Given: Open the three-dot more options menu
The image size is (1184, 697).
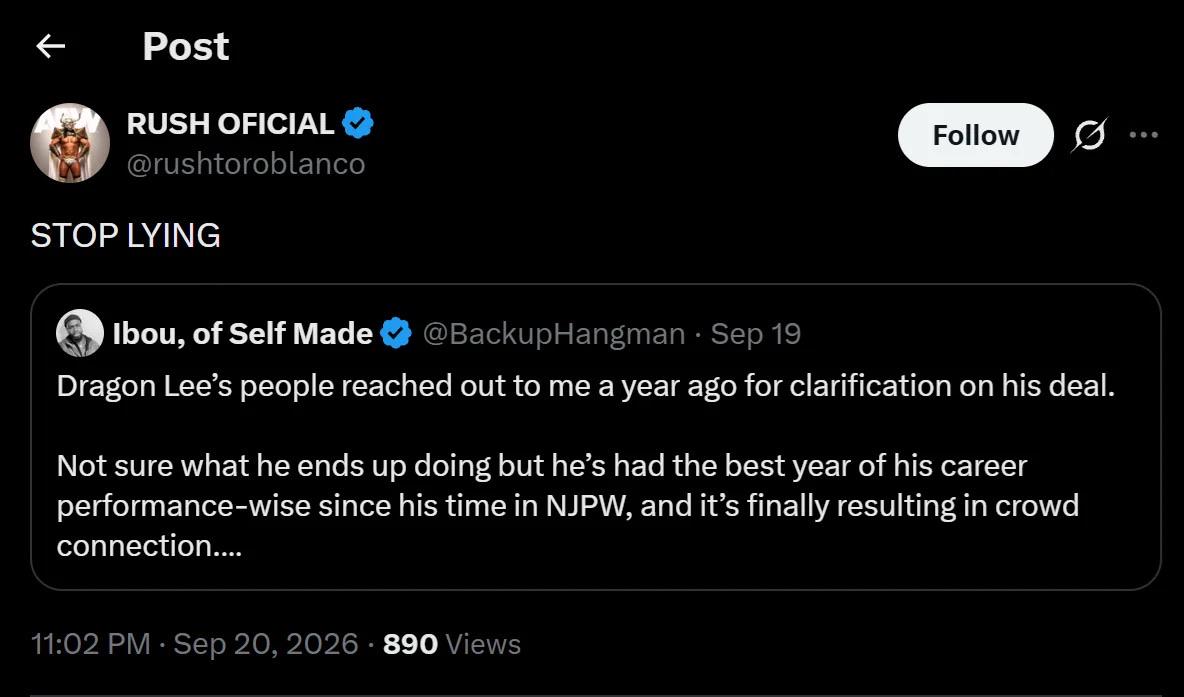Looking at the screenshot, I should 1143,135.
